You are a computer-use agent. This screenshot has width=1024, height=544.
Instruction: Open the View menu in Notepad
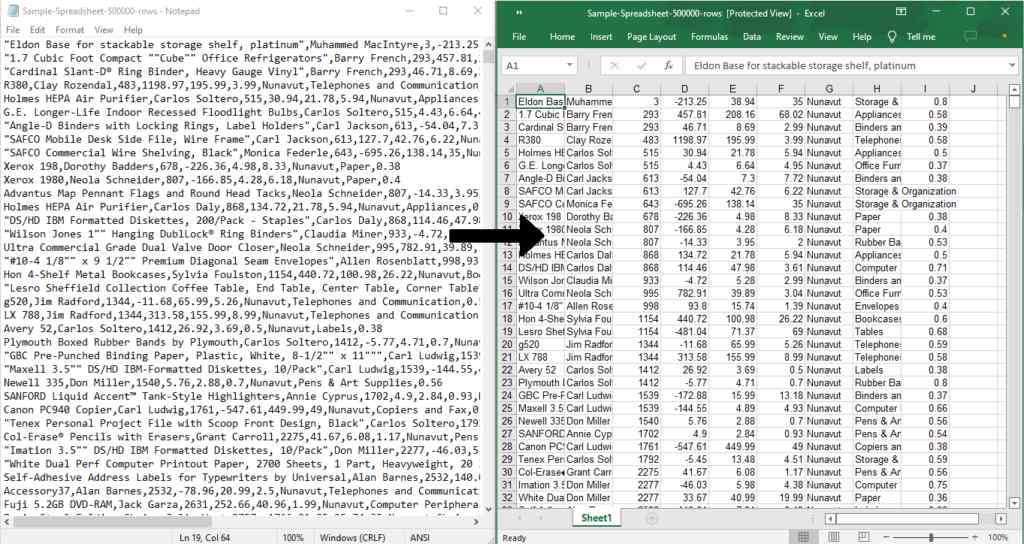pos(104,30)
